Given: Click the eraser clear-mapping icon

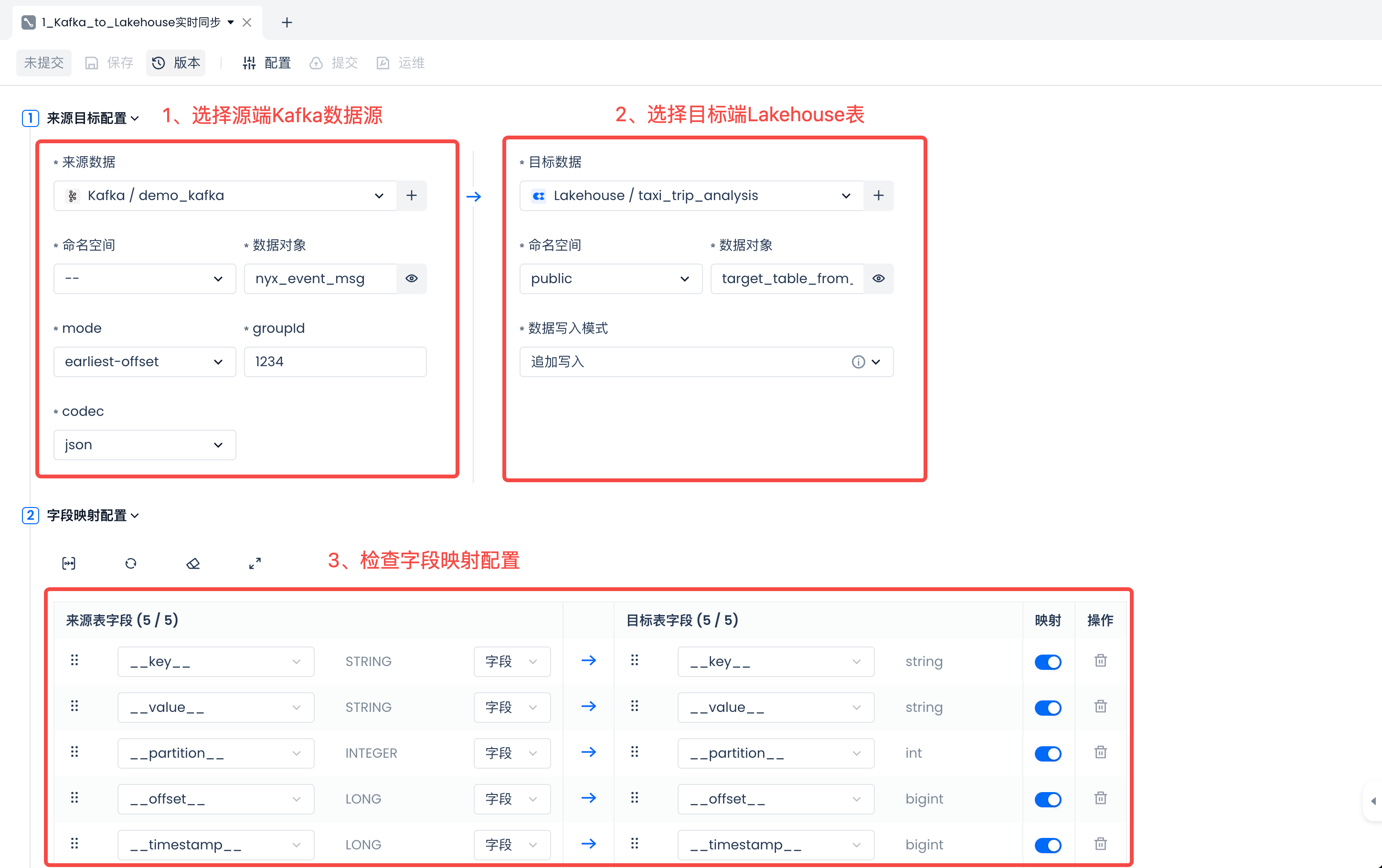Looking at the screenshot, I should tap(193, 563).
